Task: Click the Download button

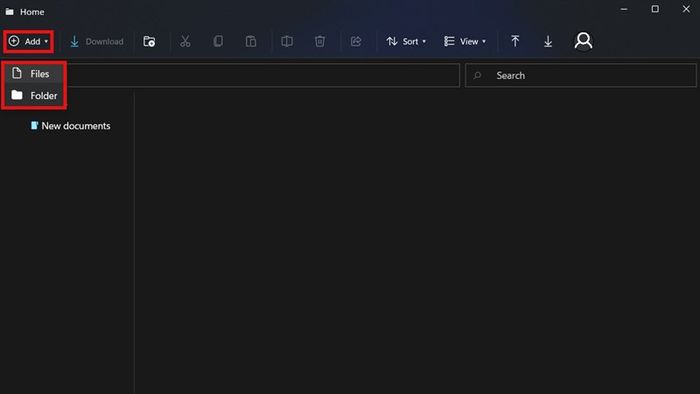Action: coord(96,41)
